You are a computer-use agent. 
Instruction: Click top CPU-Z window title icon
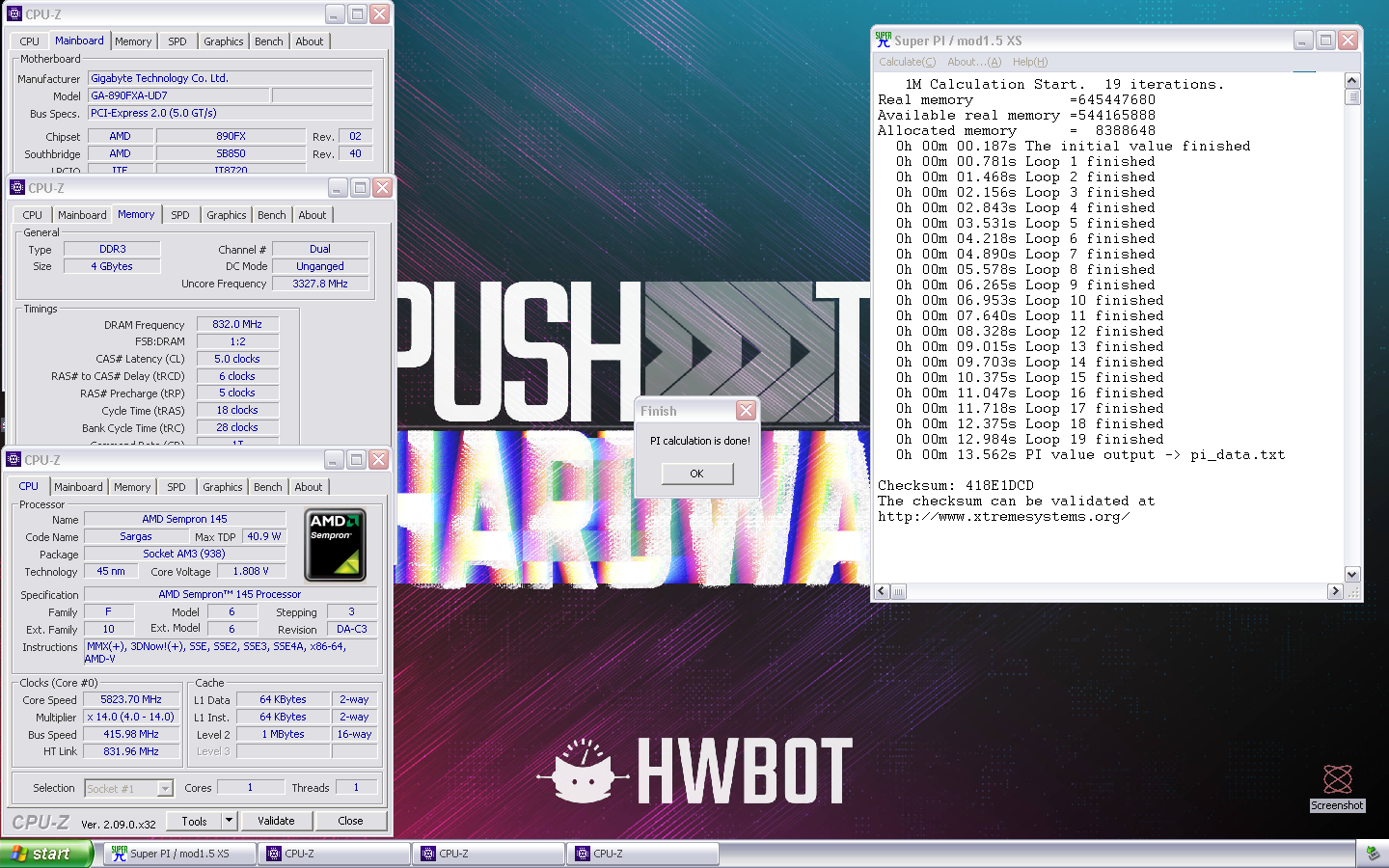click(x=14, y=14)
